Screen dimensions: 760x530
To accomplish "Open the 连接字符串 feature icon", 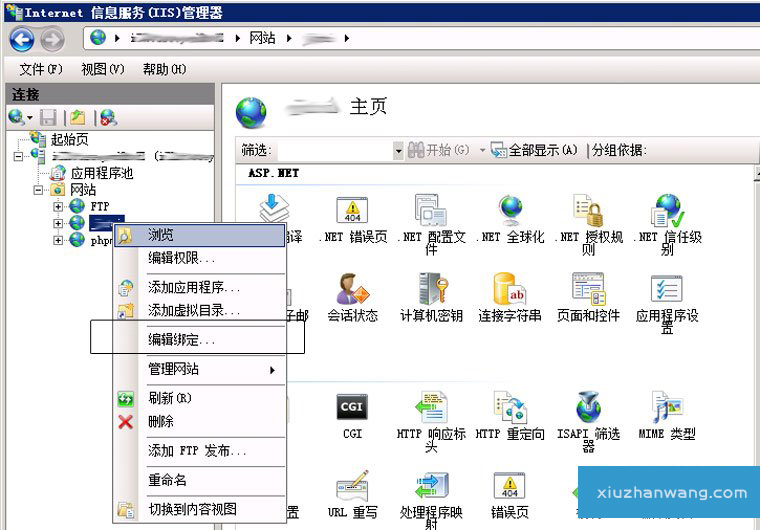I will coord(509,290).
